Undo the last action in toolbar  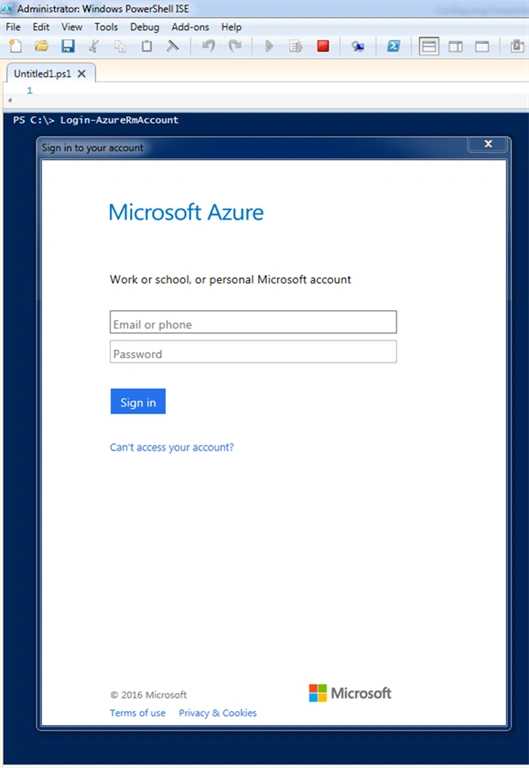(209, 47)
